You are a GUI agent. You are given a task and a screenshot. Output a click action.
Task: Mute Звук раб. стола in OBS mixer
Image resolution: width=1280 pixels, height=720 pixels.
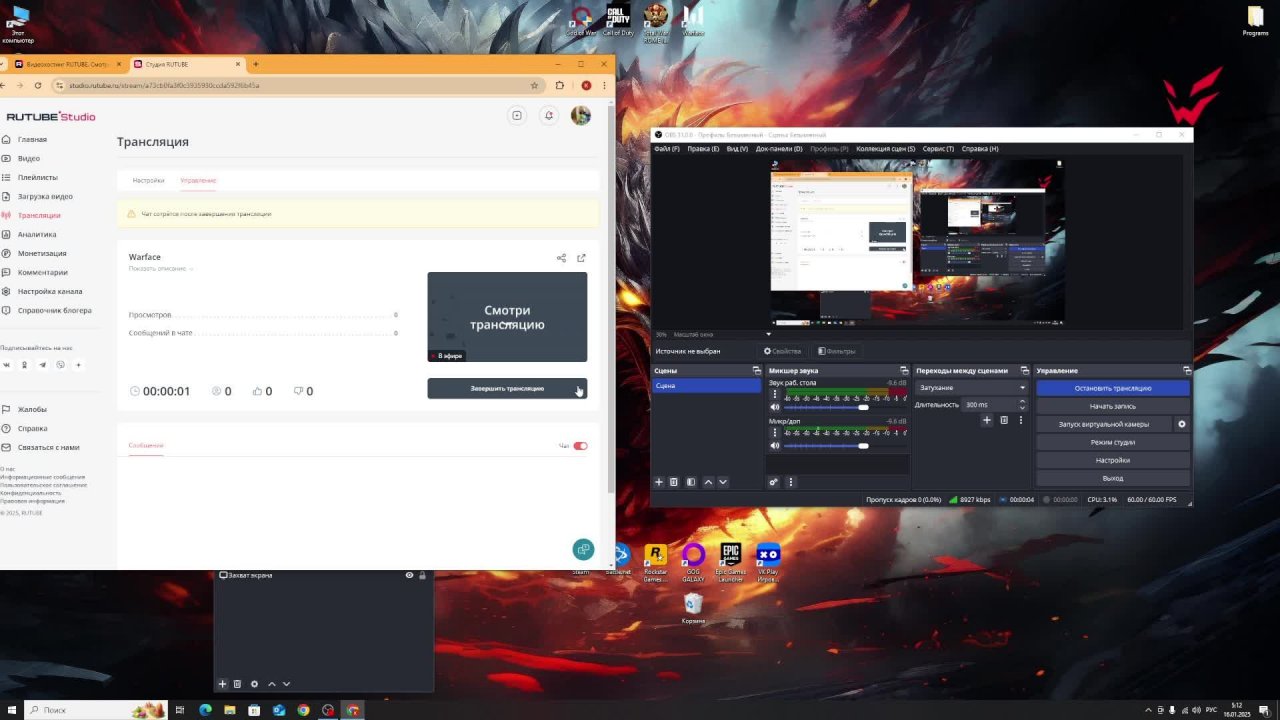[x=774, y=407]
